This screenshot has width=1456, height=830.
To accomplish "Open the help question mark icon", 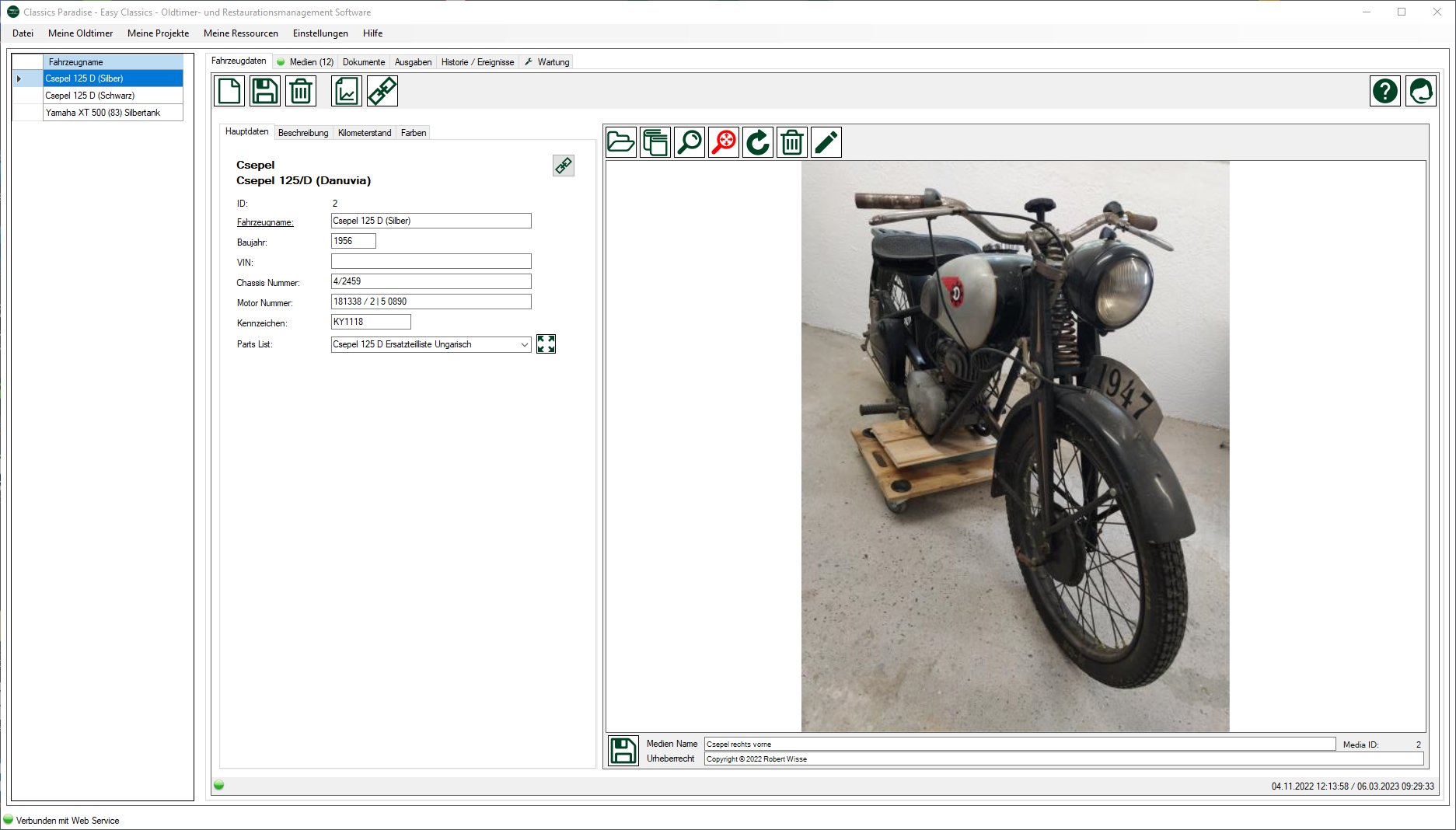I will (x=1384, y=92).
